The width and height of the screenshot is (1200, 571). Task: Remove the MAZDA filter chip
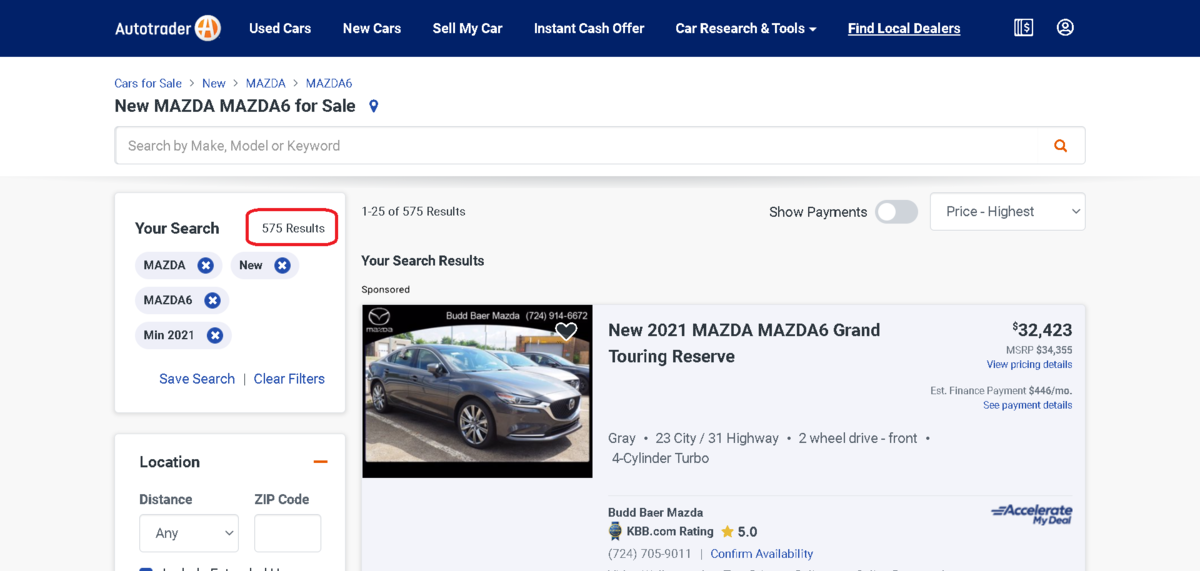coord(205,265)
